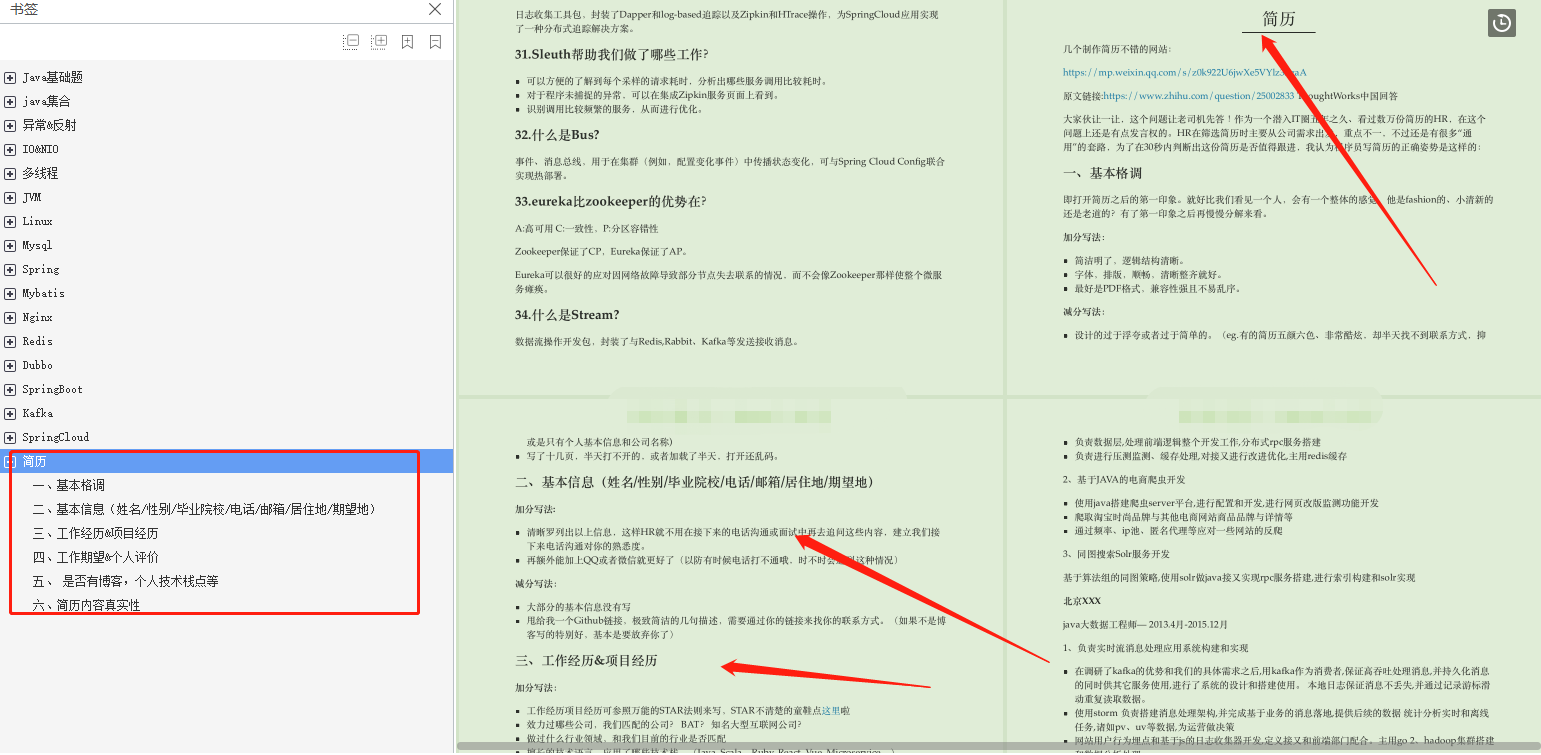Click the clock history icon on the page
The image size is (1541, 755).
coord(1501,23)
